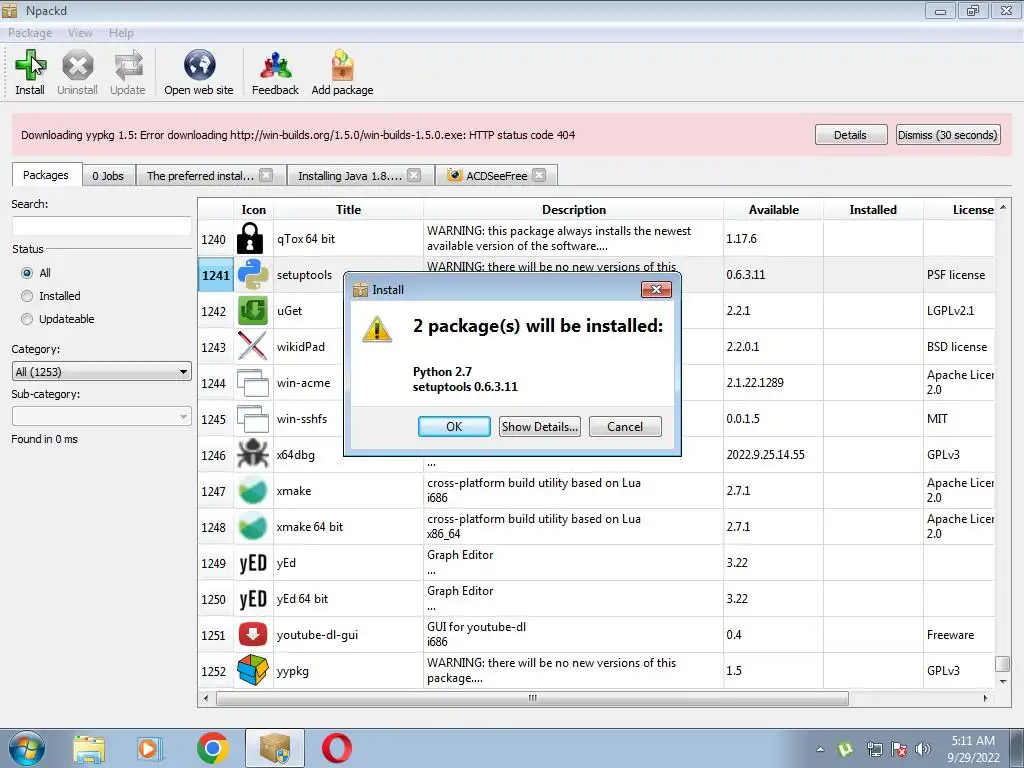Click the Windows Start orb
This screenshot has width=1024, height=768.
click(x=27, y=748)
